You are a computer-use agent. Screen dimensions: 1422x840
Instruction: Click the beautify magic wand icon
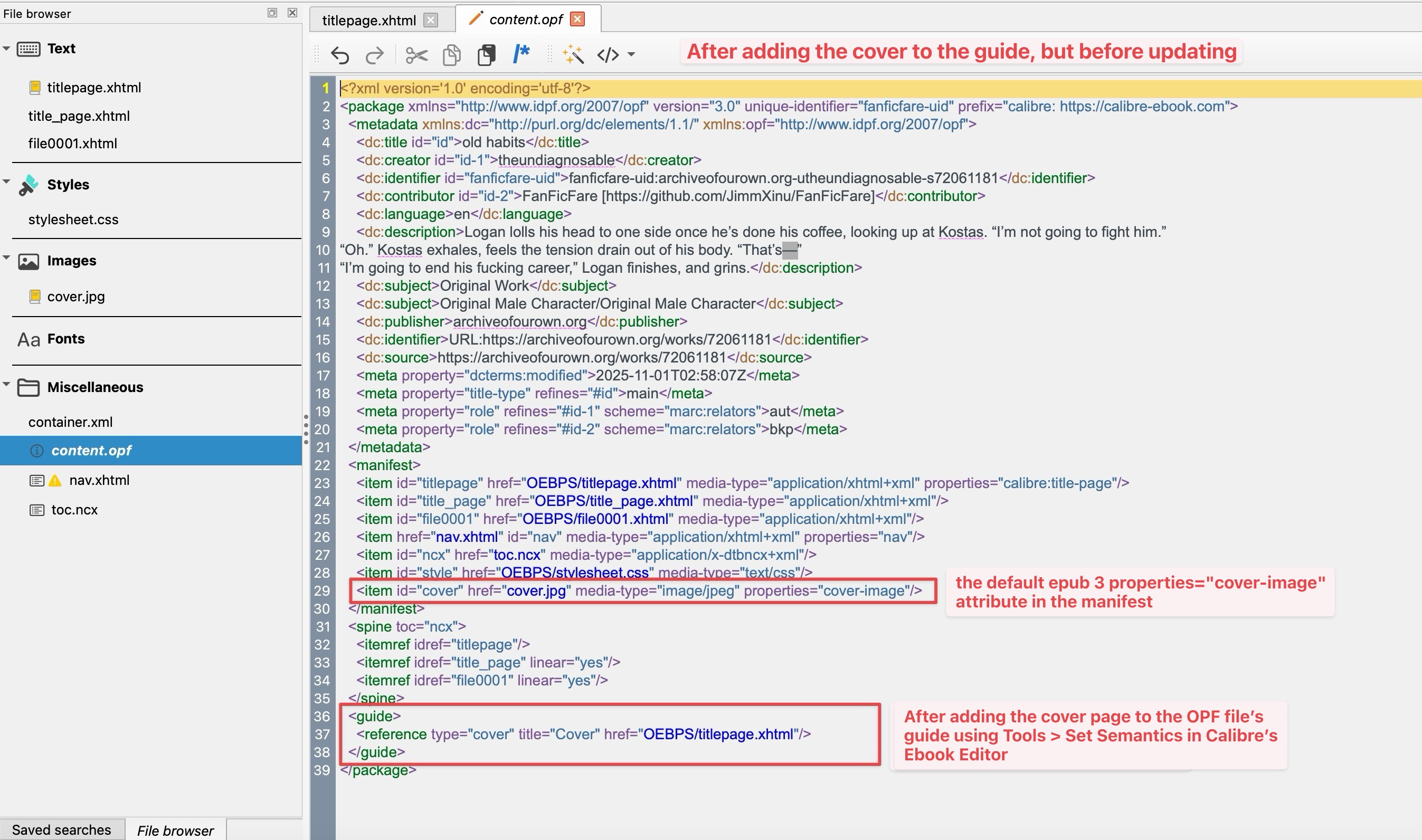573,55
